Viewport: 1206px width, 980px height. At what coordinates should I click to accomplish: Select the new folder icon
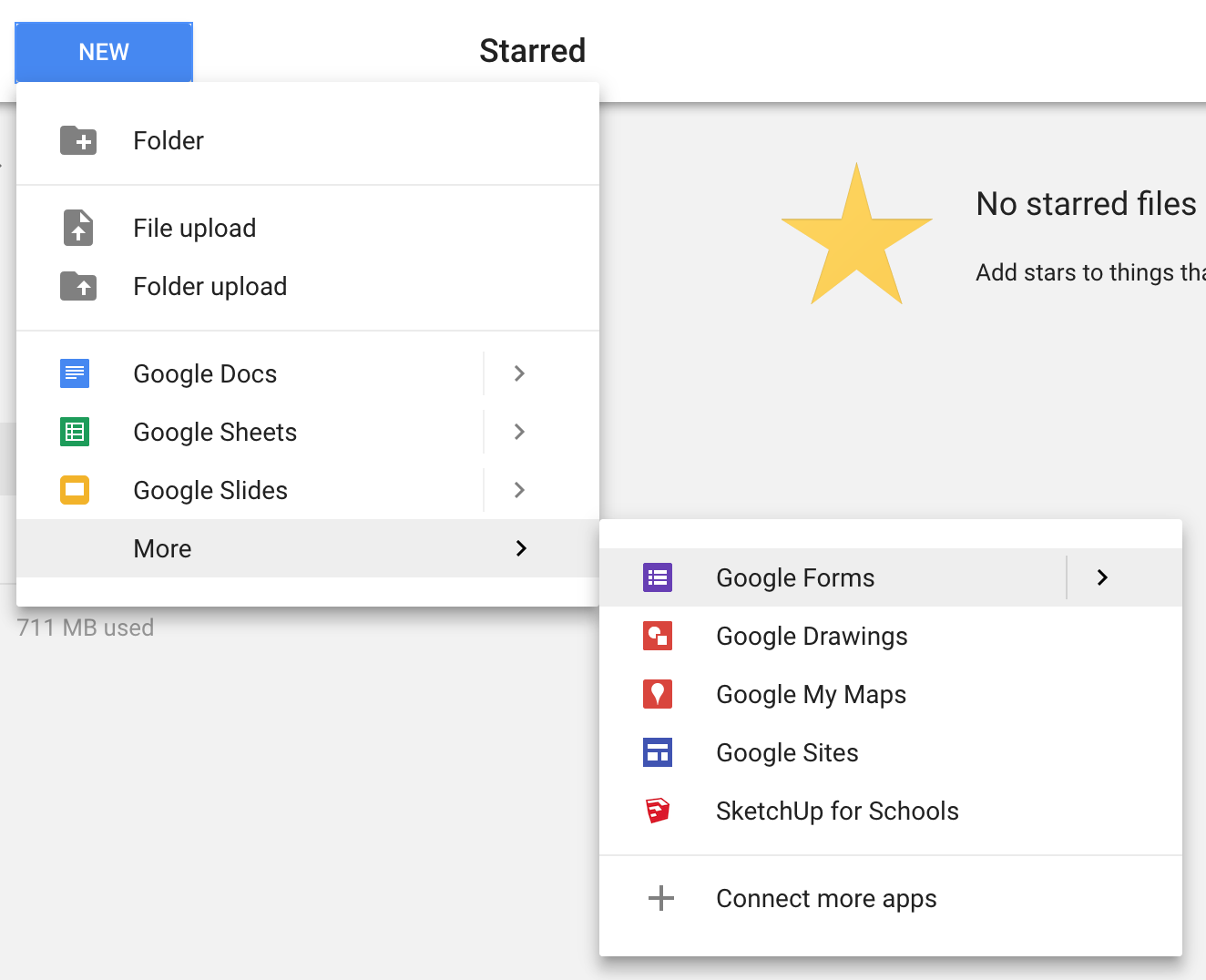tap(78, 140)
